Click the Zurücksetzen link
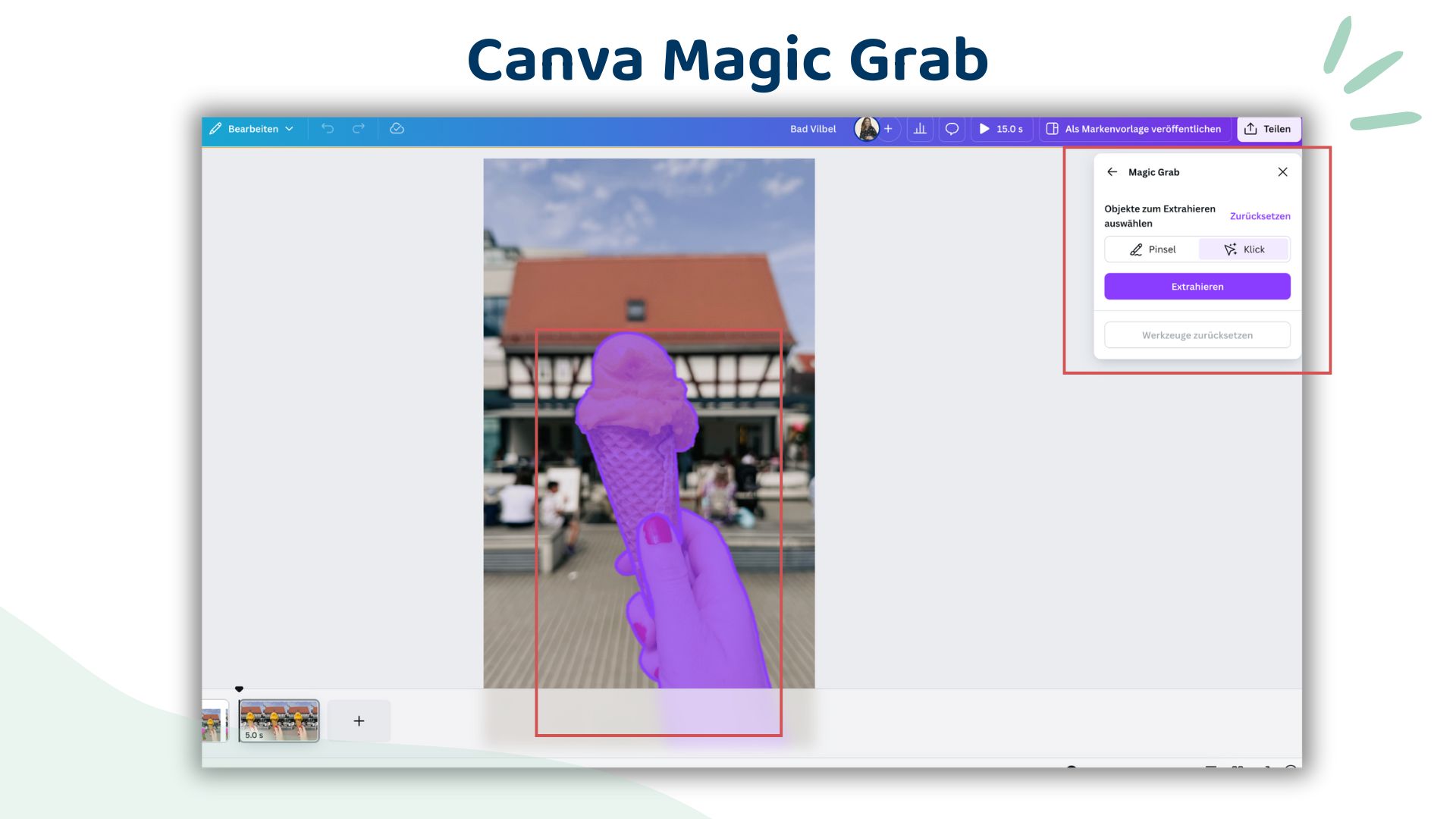The width and height of the screenshot is (1456, 819). tap(1260, 216)
